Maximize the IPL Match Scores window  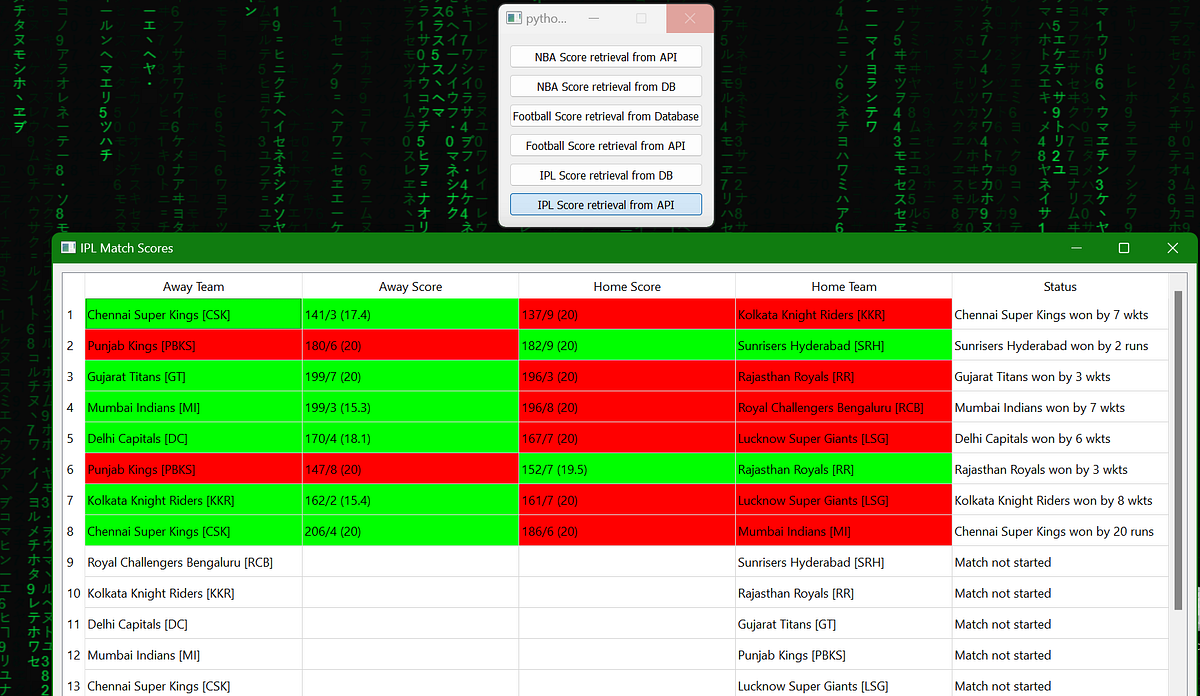(x=1123, y=247)
